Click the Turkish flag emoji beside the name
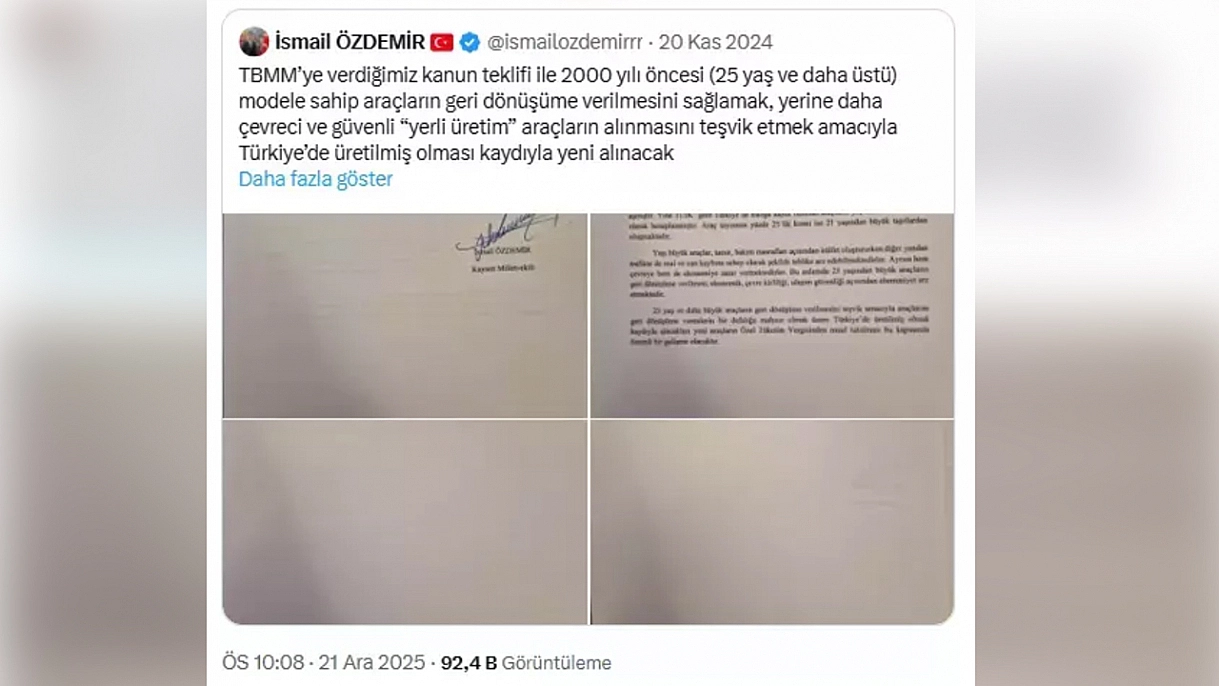Viewport: 1219px width, 686px height. (442, 42)
